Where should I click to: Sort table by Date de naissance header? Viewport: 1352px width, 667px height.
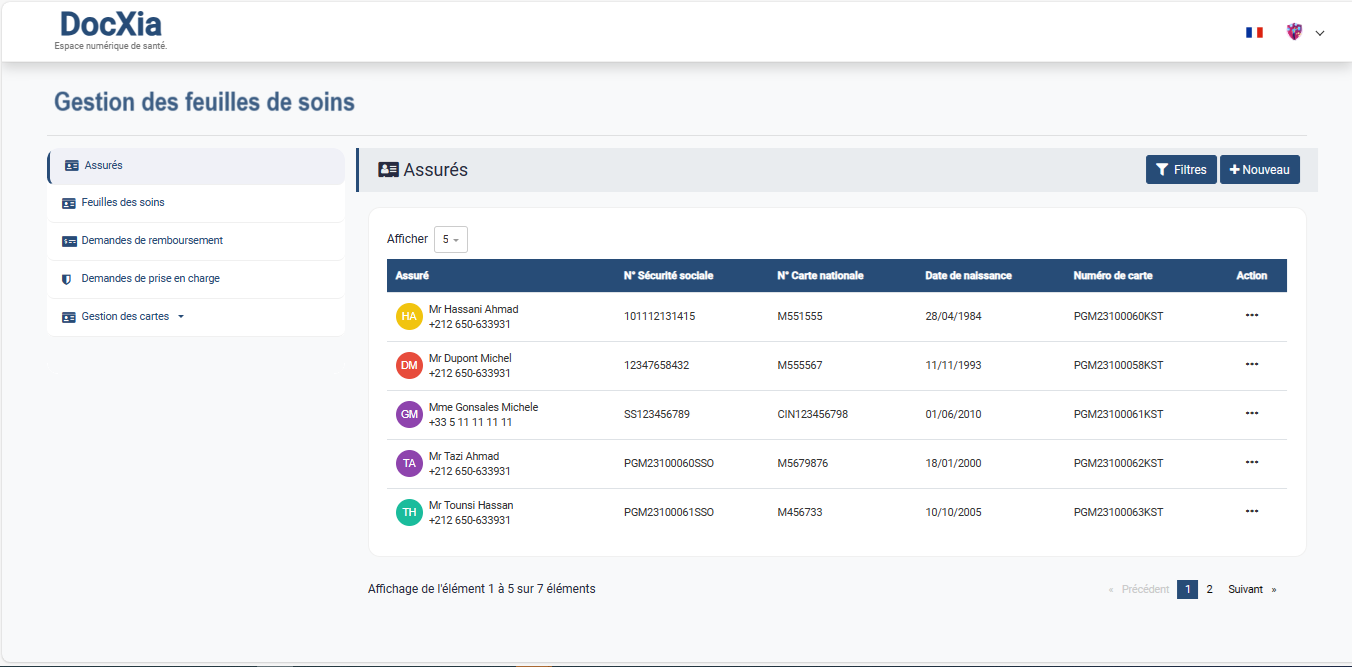click(x=968, y=276)
